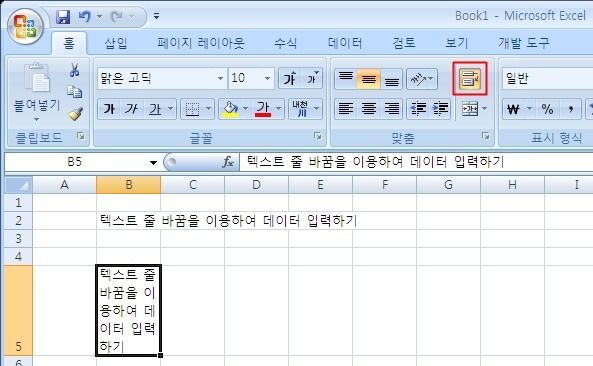This screenshot has height=366, width=593.
Task: Toggle middle vertical alignment
Action: (x=368, y=78)
